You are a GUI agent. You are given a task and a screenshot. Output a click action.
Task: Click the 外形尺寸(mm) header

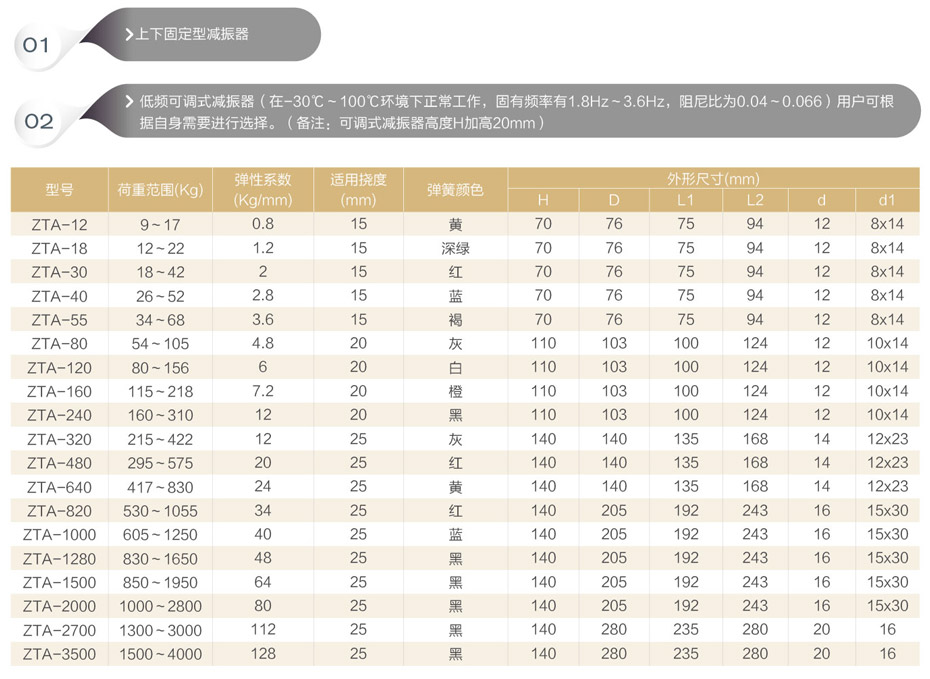(713, 179)
